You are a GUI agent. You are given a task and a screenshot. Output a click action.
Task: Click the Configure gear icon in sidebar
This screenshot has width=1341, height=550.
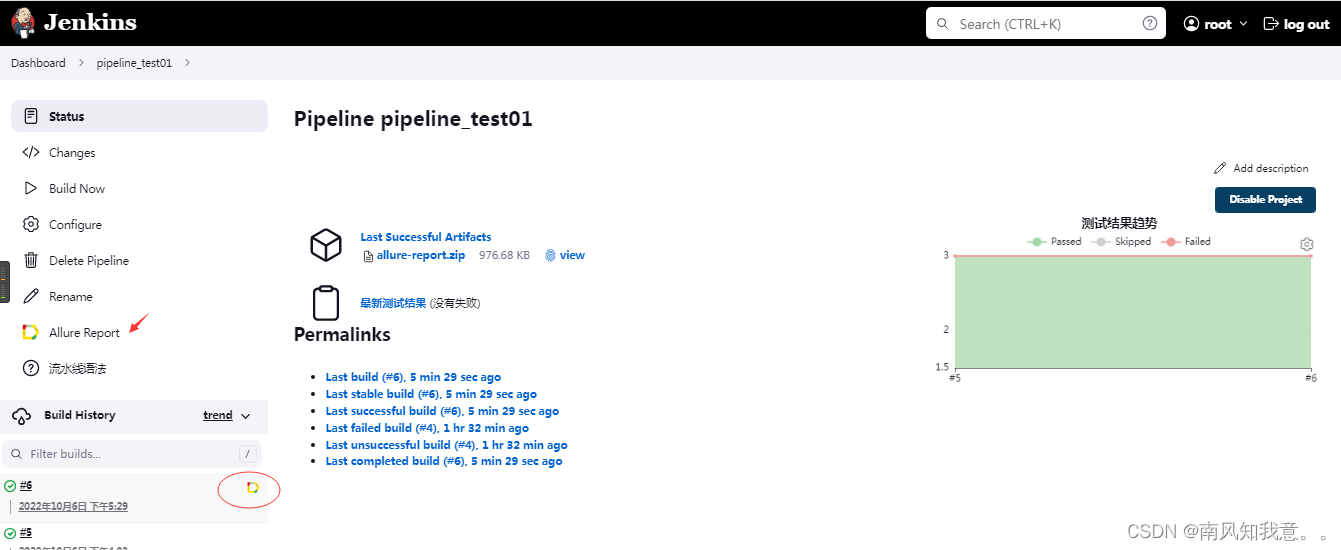point(31,224)
